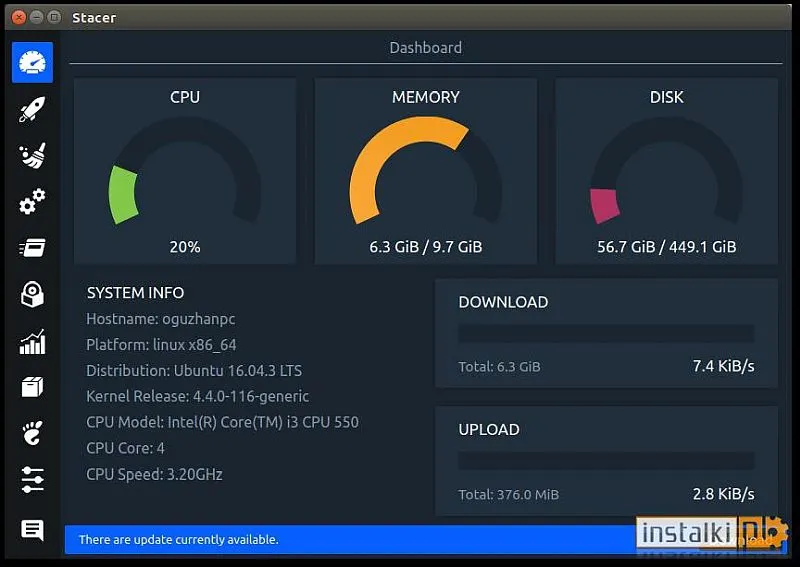Click the 20% CPU value
The height and width of the screenshot is (567, 800).
[185, 247]
